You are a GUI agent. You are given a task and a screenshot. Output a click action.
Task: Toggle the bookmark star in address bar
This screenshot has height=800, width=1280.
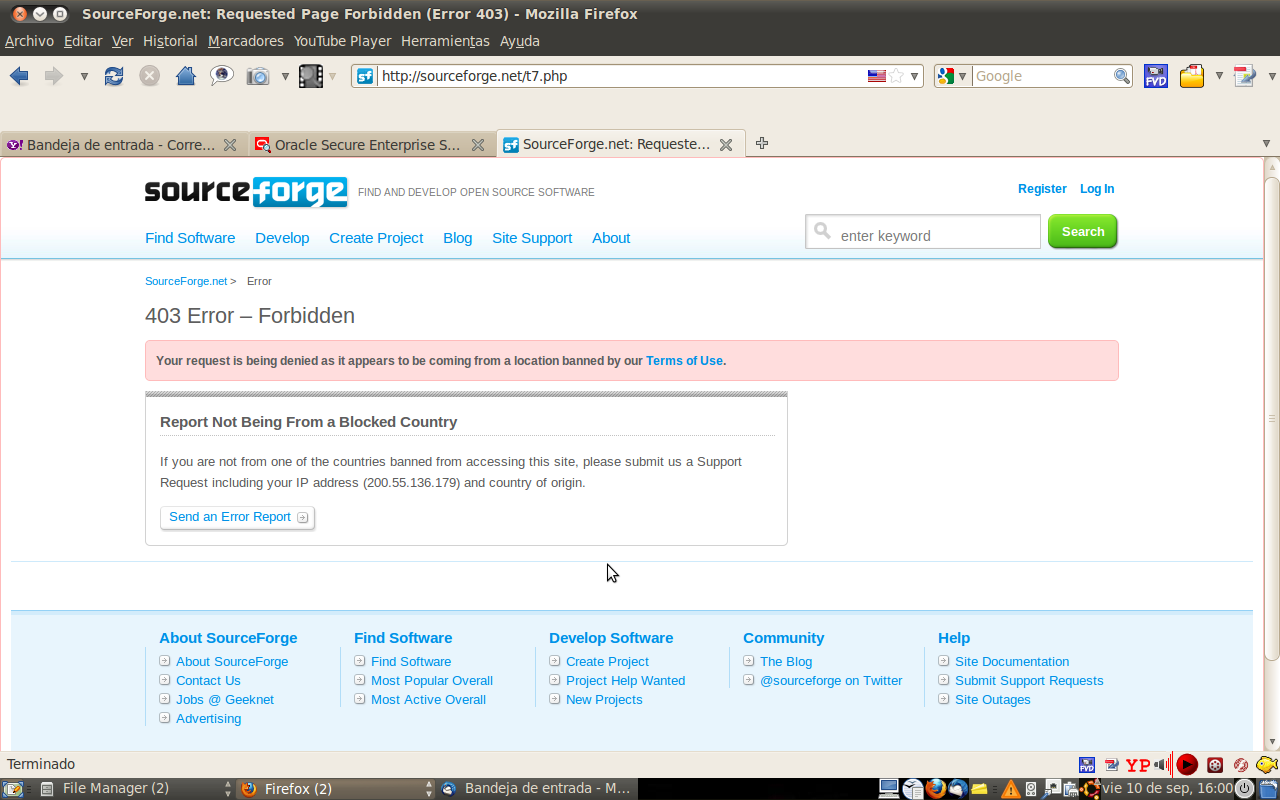tap(896, 76)
